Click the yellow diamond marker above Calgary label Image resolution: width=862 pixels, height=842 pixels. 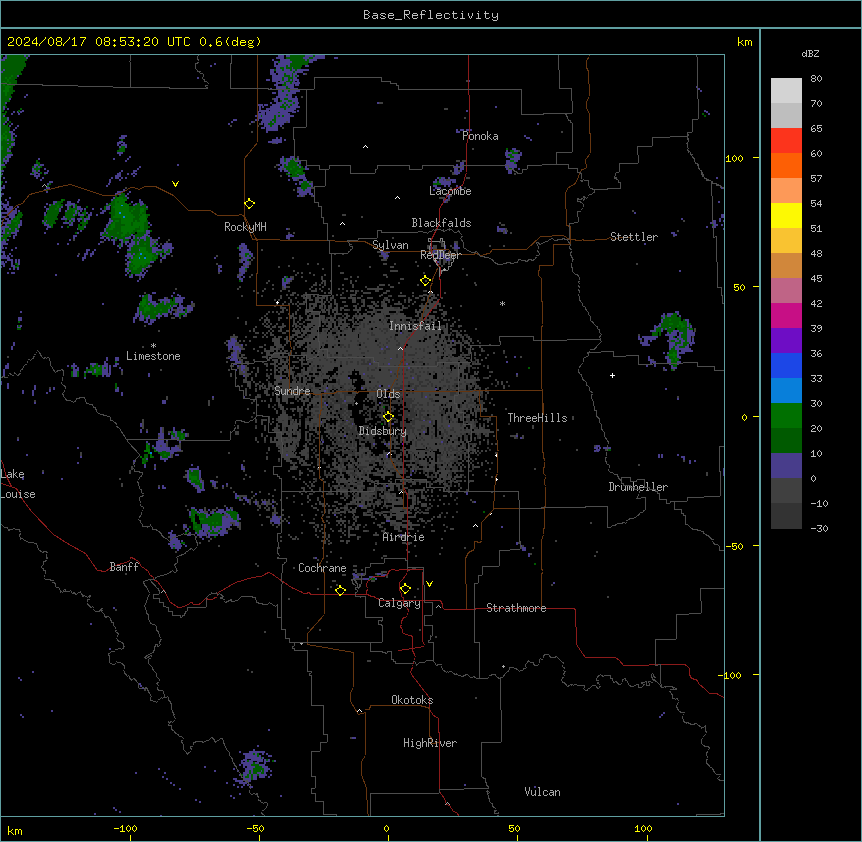pyautogui.click(x=405, y=589)
